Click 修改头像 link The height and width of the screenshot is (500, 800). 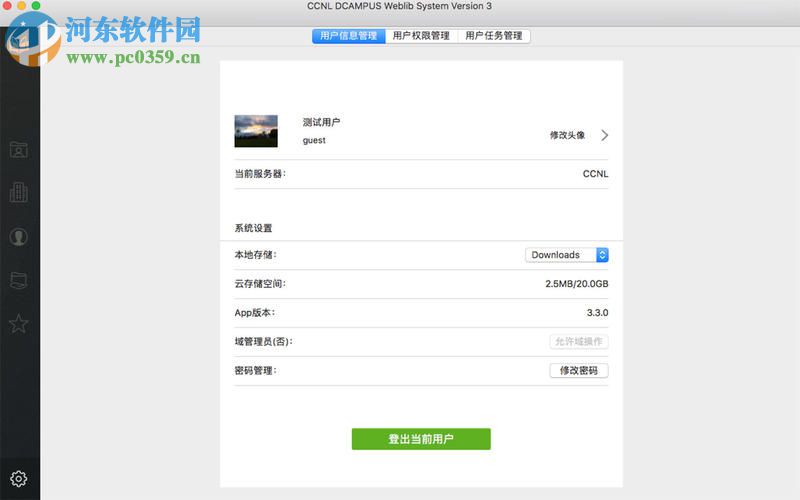point(567,135)
